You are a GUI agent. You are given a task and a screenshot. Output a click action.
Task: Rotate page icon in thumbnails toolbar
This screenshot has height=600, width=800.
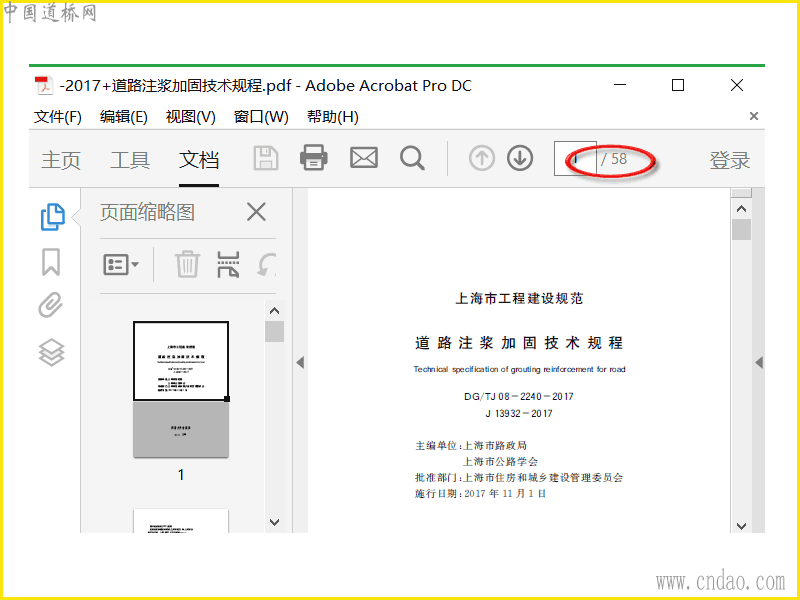point(266,264)
